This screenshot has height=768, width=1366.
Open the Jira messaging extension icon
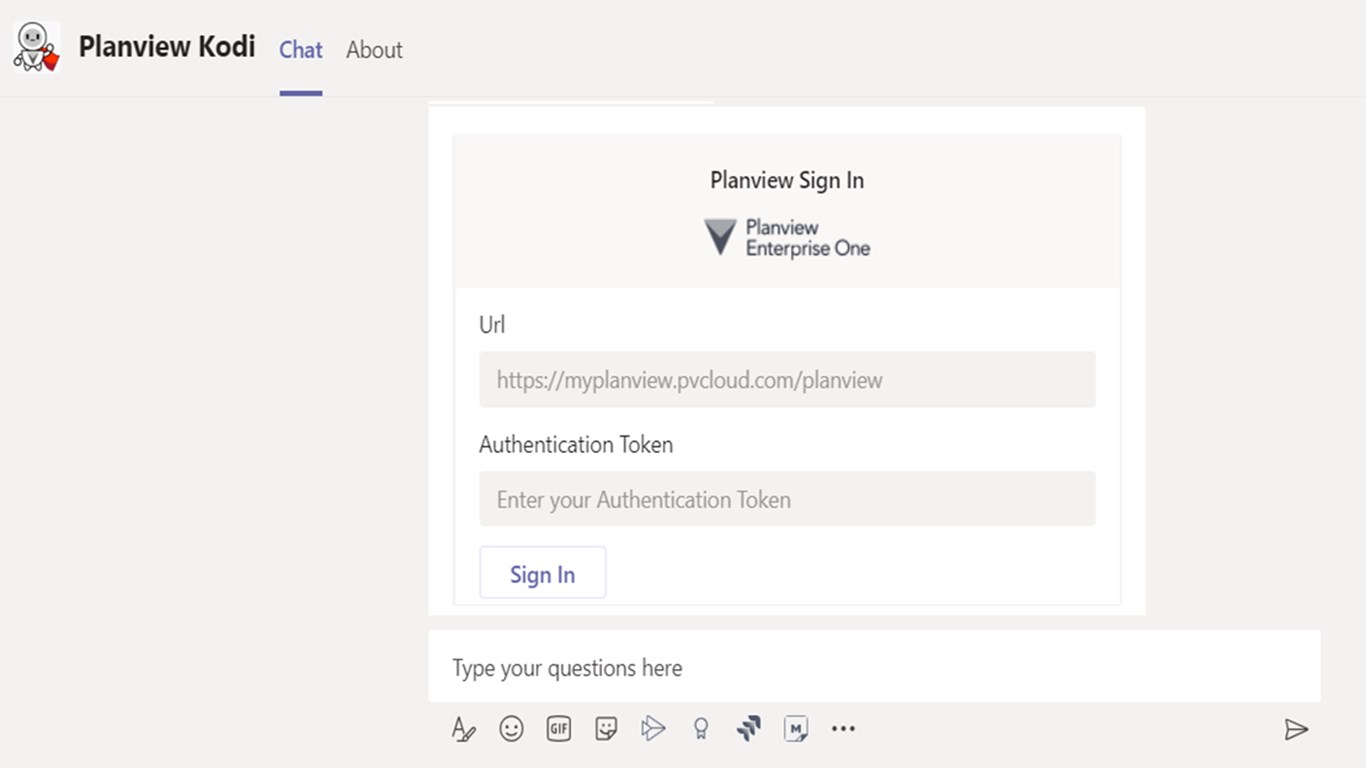tap(748, 729)
